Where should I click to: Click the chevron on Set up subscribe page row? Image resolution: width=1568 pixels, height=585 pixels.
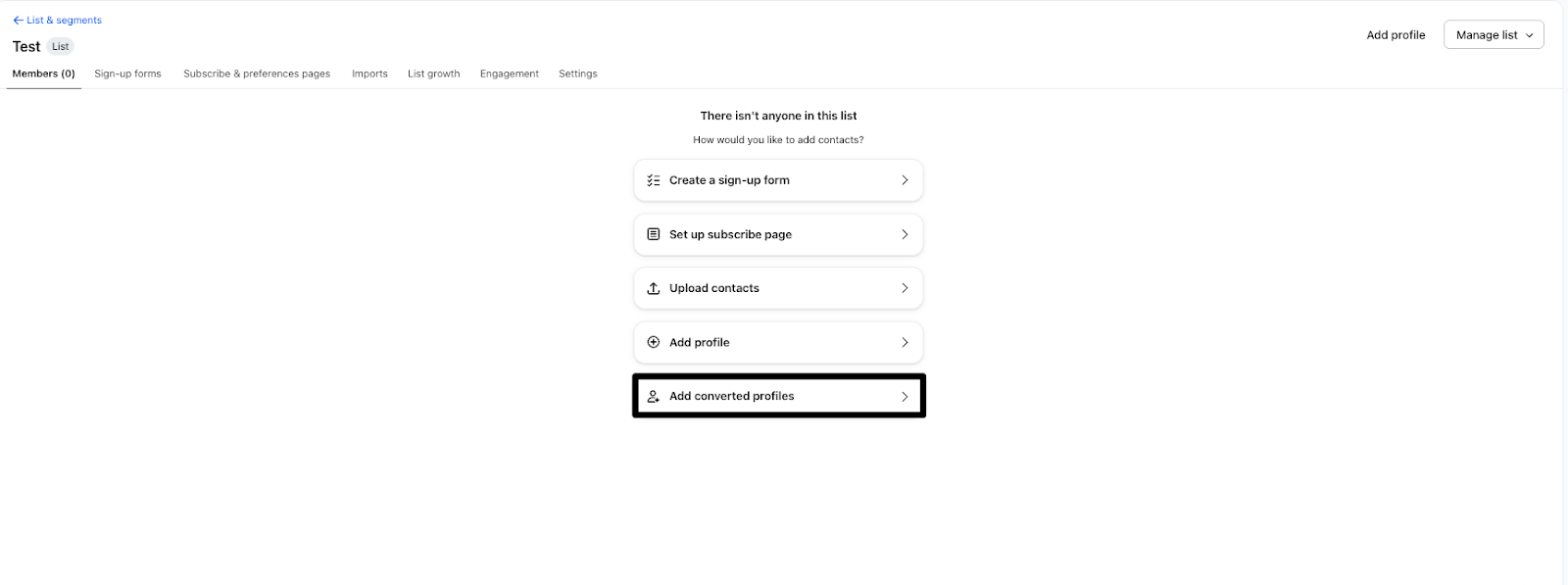[905, 234]
